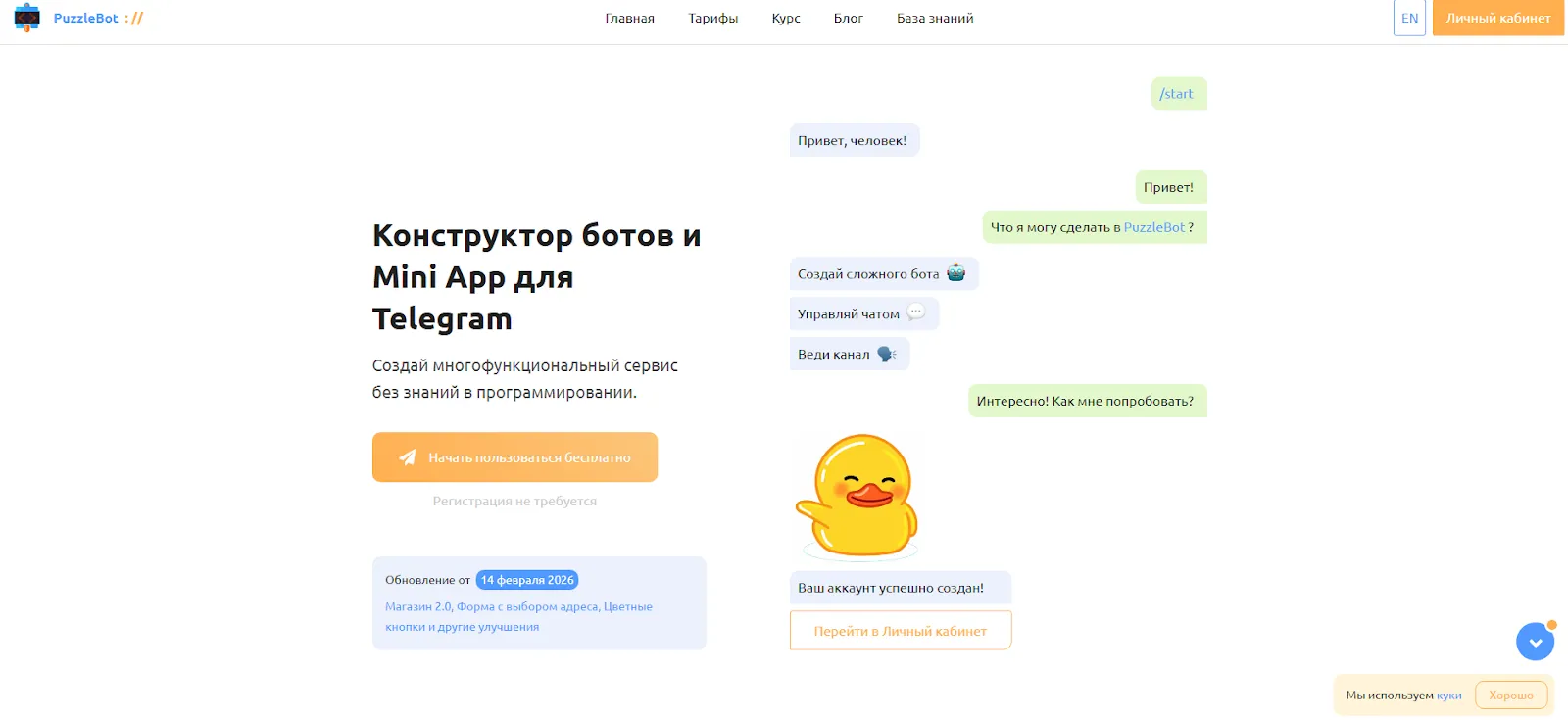Click the '14 февраля 2026' update badge

click(x=527, y=580)
